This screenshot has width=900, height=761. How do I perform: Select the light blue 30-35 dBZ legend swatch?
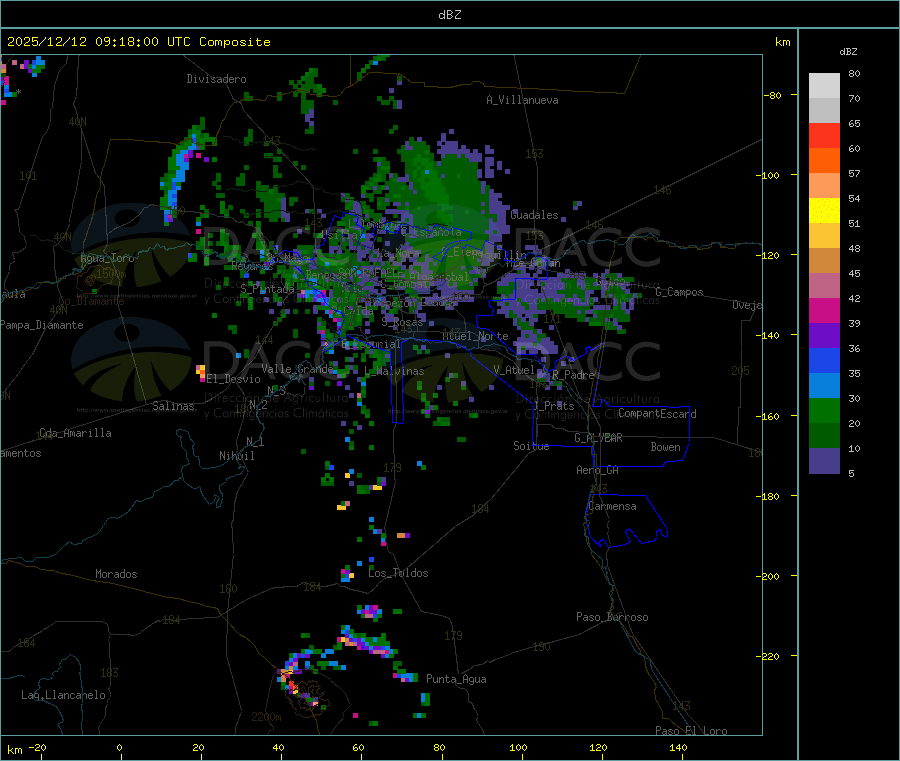[824, 386]
